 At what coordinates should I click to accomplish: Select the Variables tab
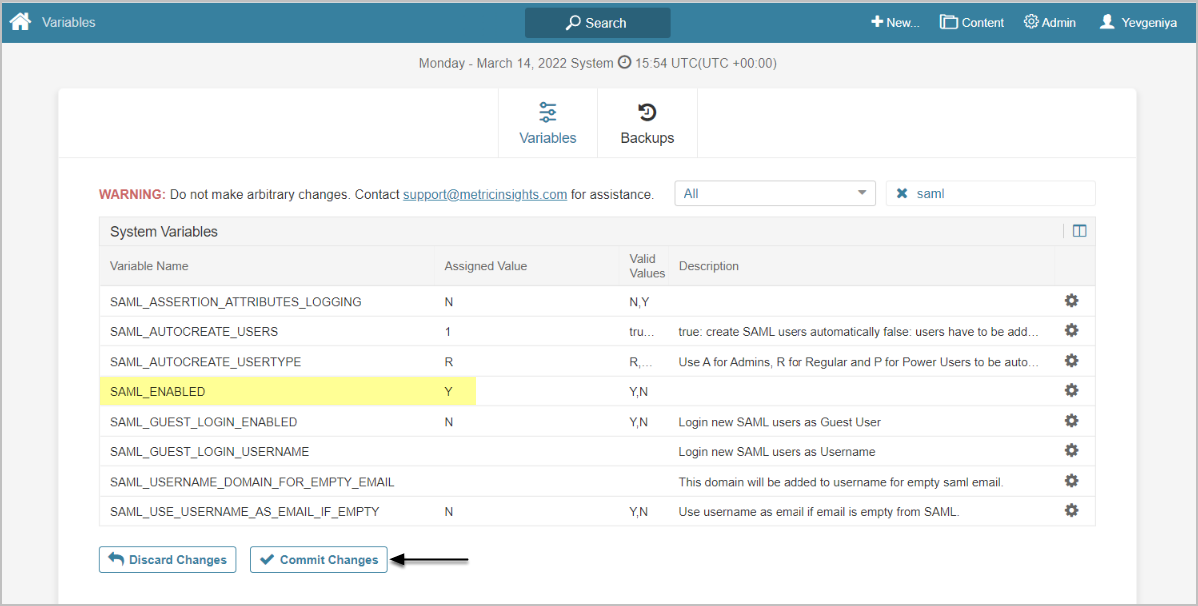tap(548, 123)
